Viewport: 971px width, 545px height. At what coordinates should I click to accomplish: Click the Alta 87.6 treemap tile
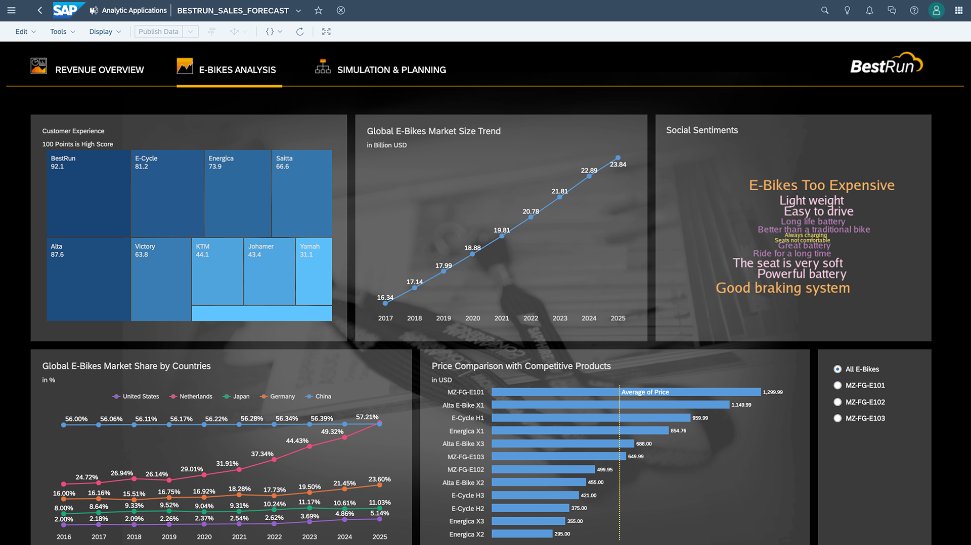point(88,279)
